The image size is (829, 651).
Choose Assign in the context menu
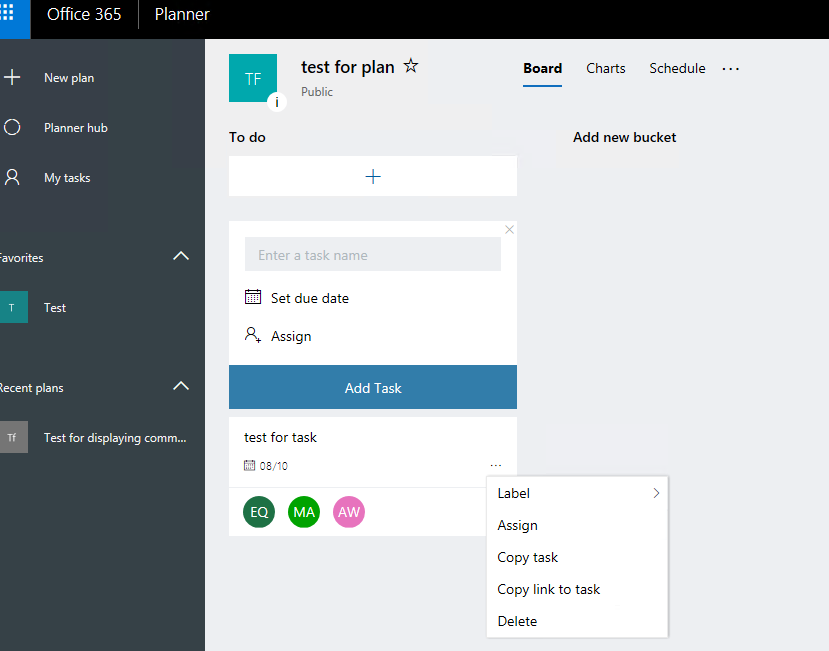point(577,525)
